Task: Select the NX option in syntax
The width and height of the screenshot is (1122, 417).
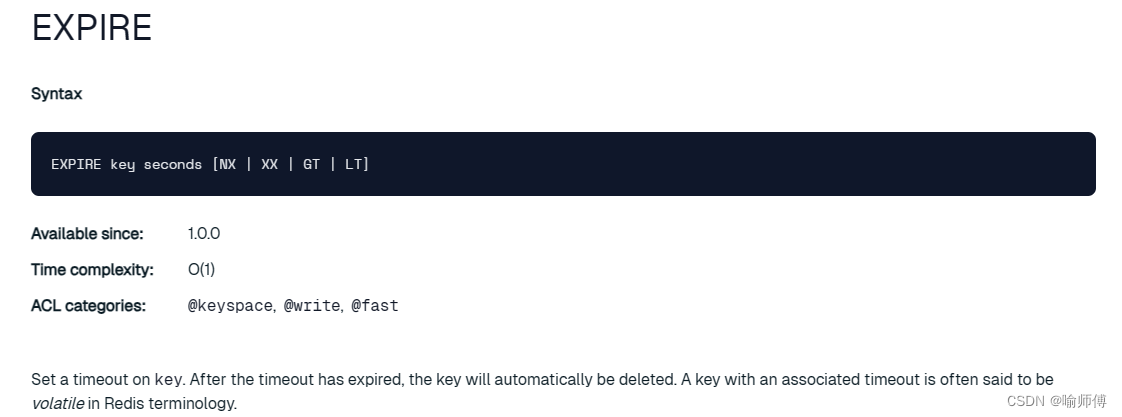Action: (227, 164)
